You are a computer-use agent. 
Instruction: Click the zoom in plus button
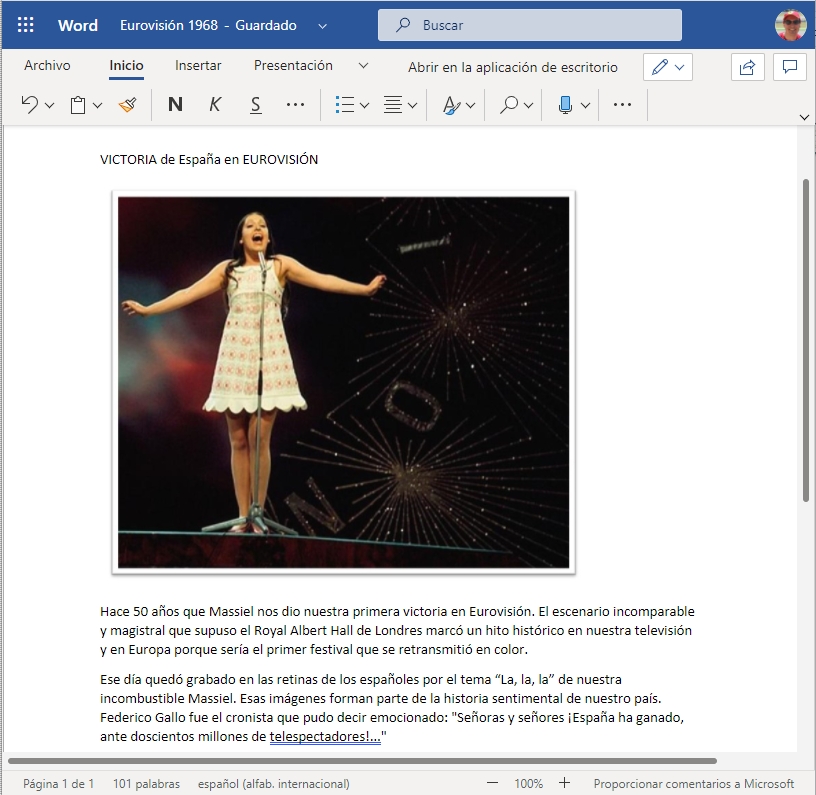tap(564, 783)
